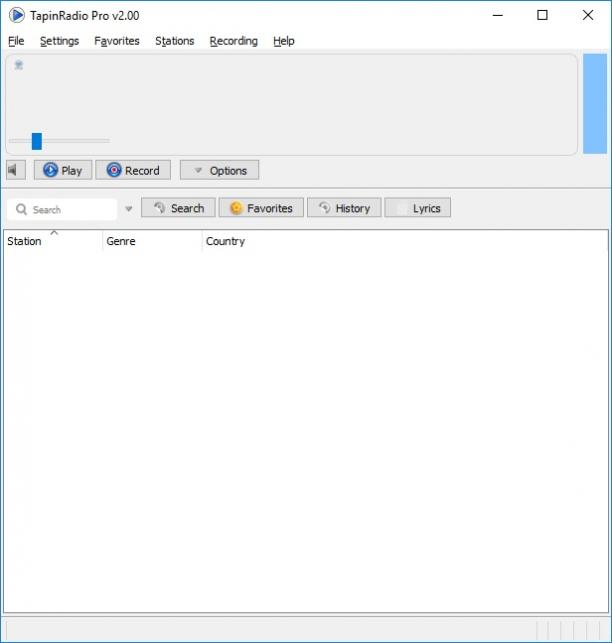Show the History tab
The width and height of the screenshot is (612, 643).
344,207
